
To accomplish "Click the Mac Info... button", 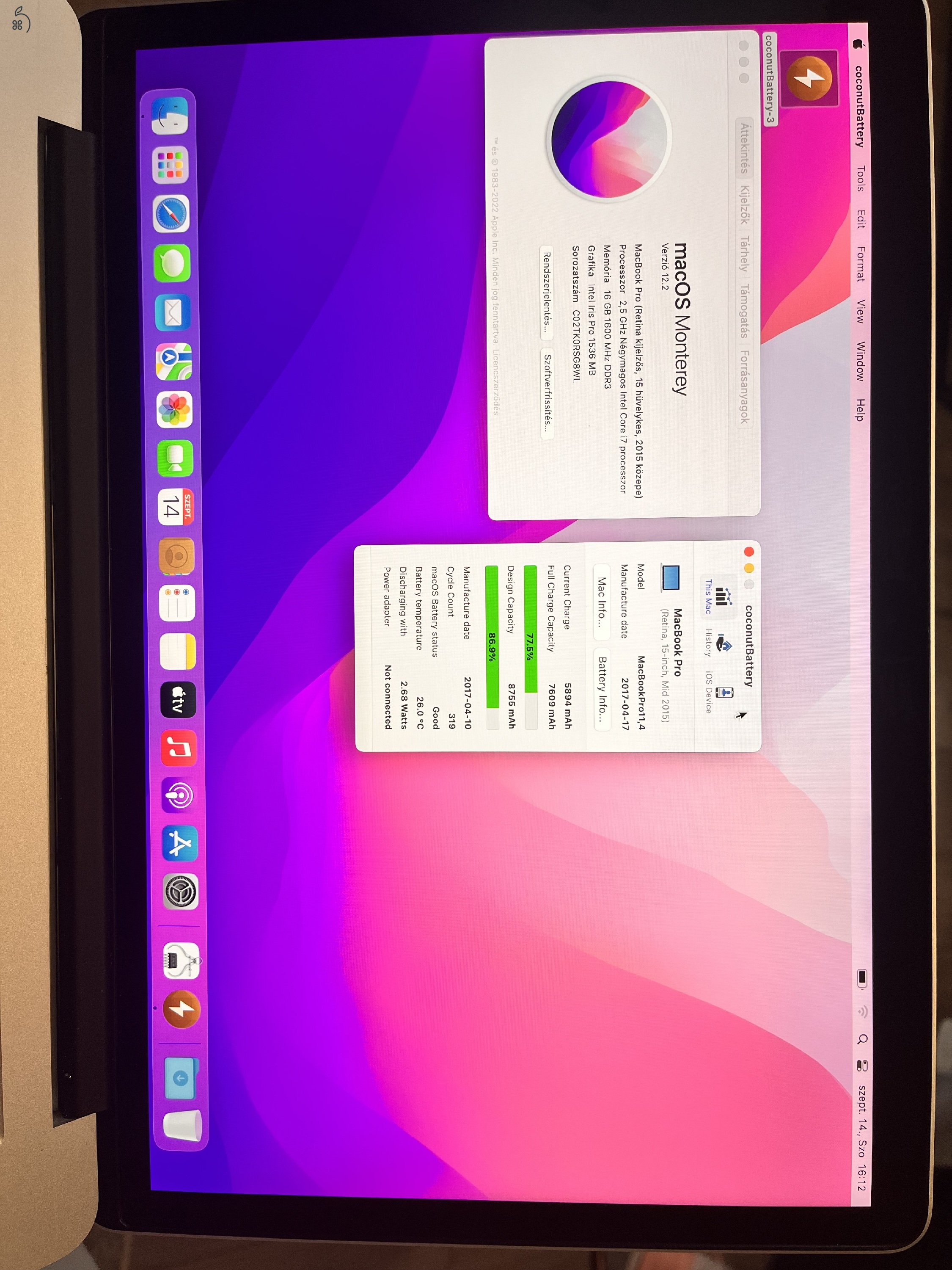I will pyautogui.click(x=601, y=602).
